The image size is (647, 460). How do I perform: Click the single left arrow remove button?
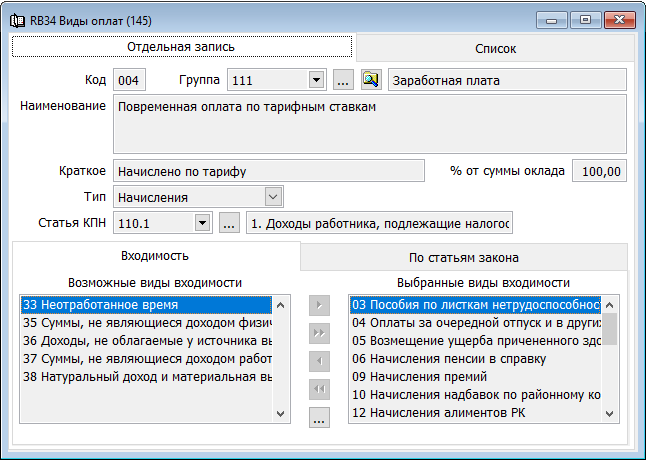tap(319, 360)
